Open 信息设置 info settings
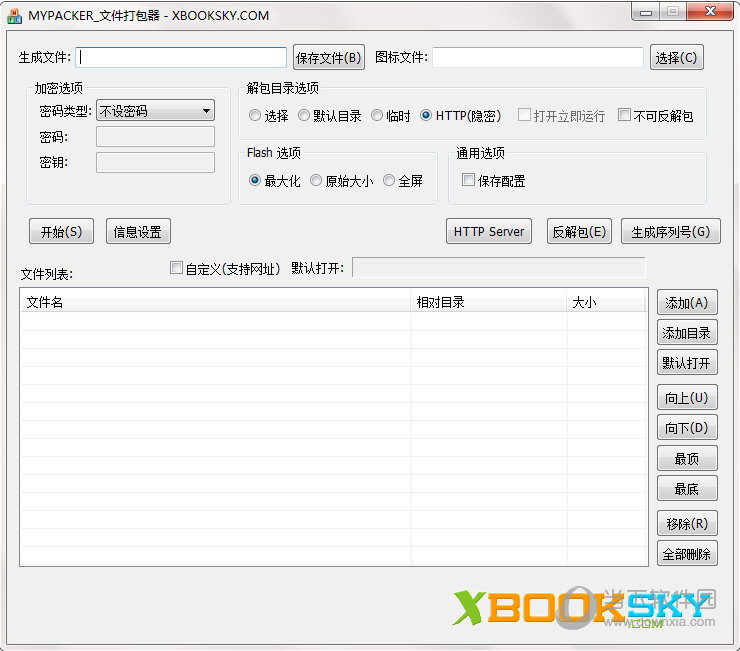The height and width of the screenshot is (651, 740). tap(138, 231)
